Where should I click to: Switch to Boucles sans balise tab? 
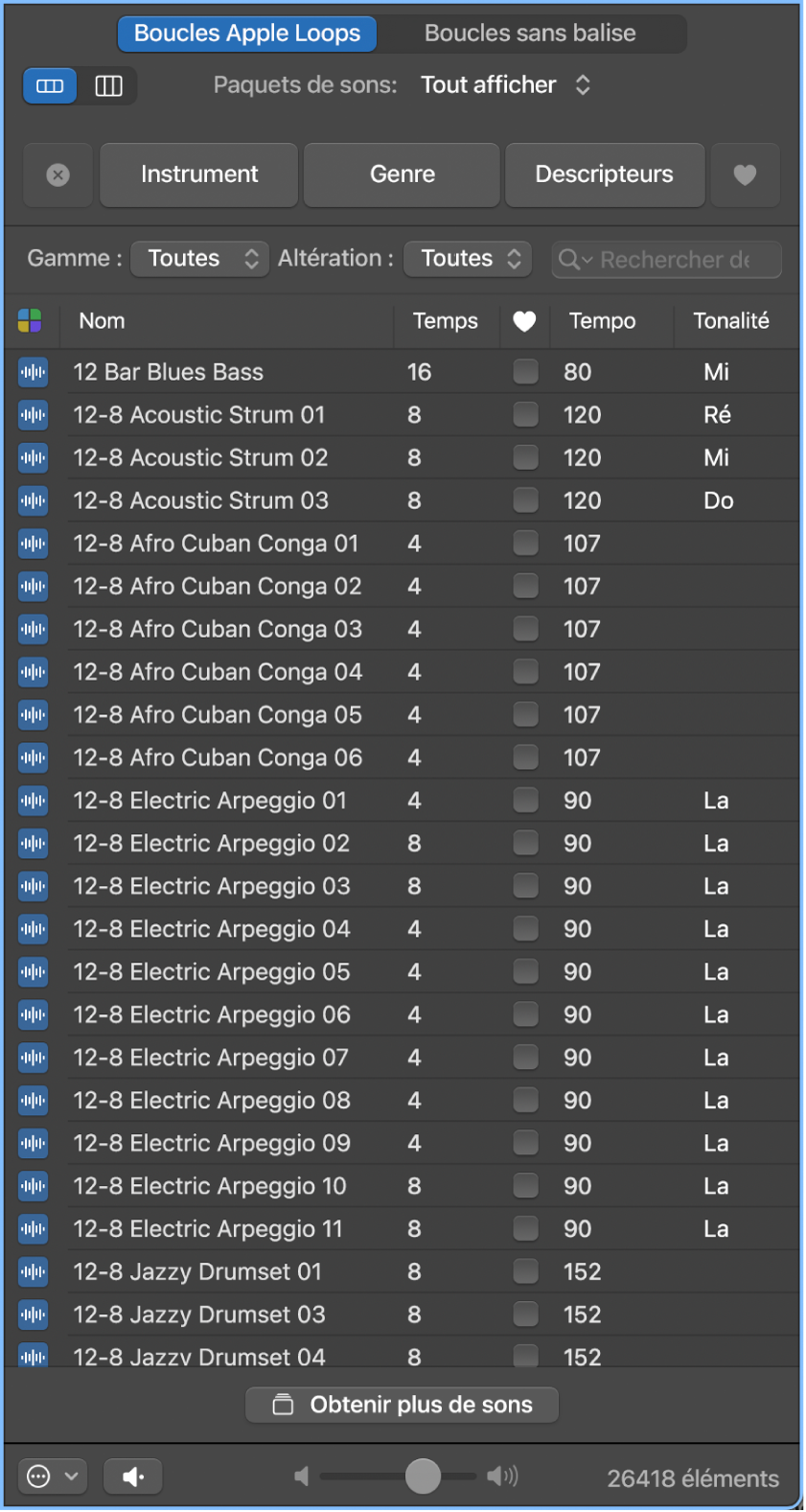coord(530,34)
